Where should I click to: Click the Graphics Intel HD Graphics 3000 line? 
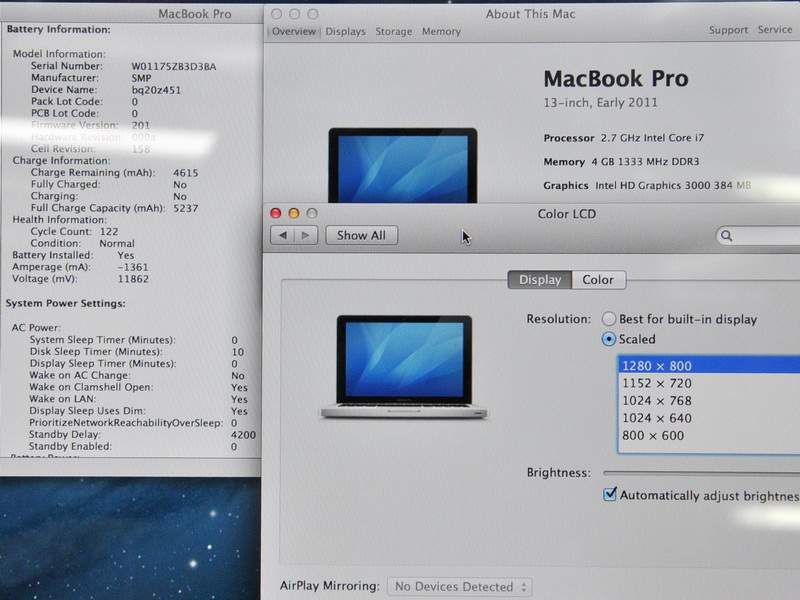coord(647,186)
